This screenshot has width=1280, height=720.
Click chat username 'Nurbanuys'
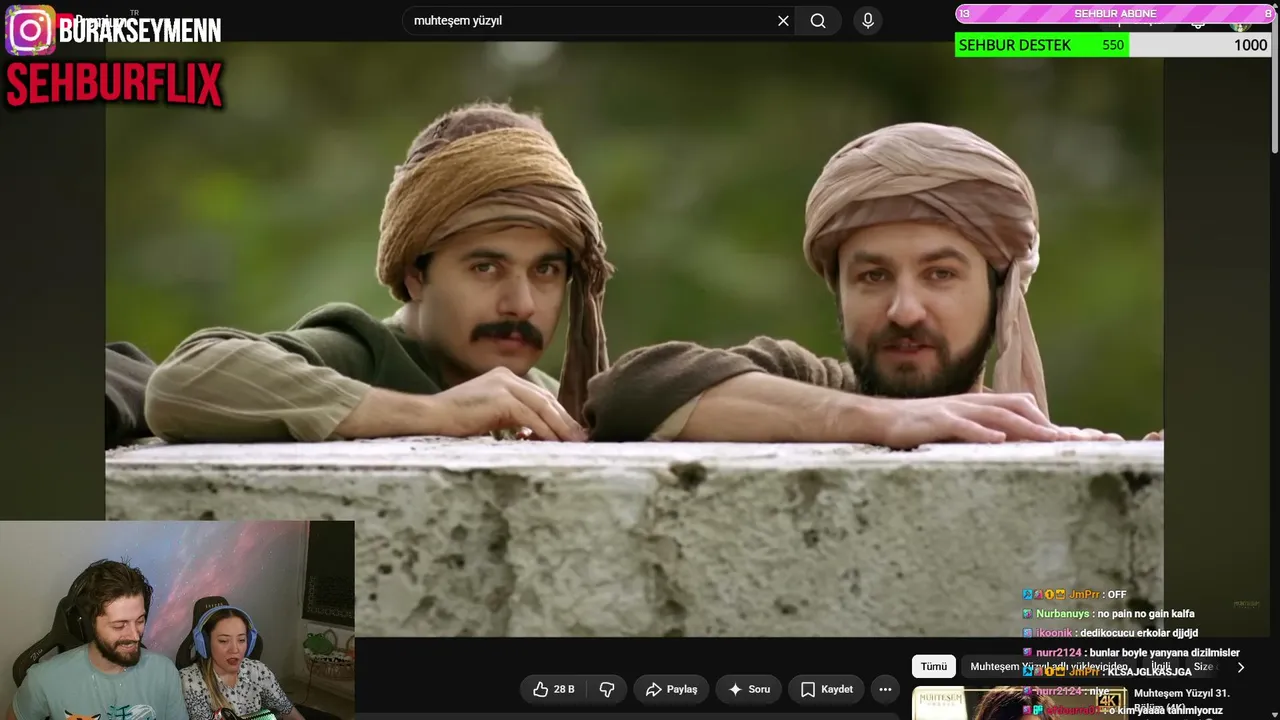(1063, 614)
